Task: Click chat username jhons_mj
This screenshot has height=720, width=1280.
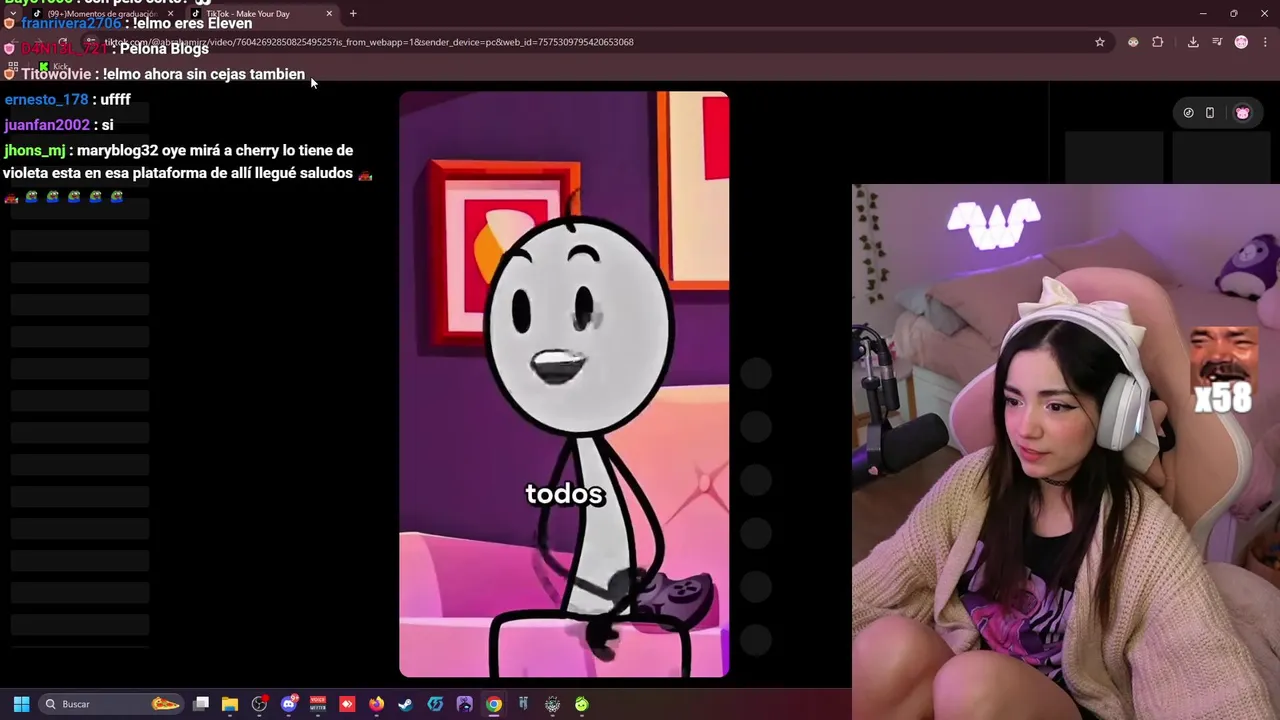Action: pos(35,151)
